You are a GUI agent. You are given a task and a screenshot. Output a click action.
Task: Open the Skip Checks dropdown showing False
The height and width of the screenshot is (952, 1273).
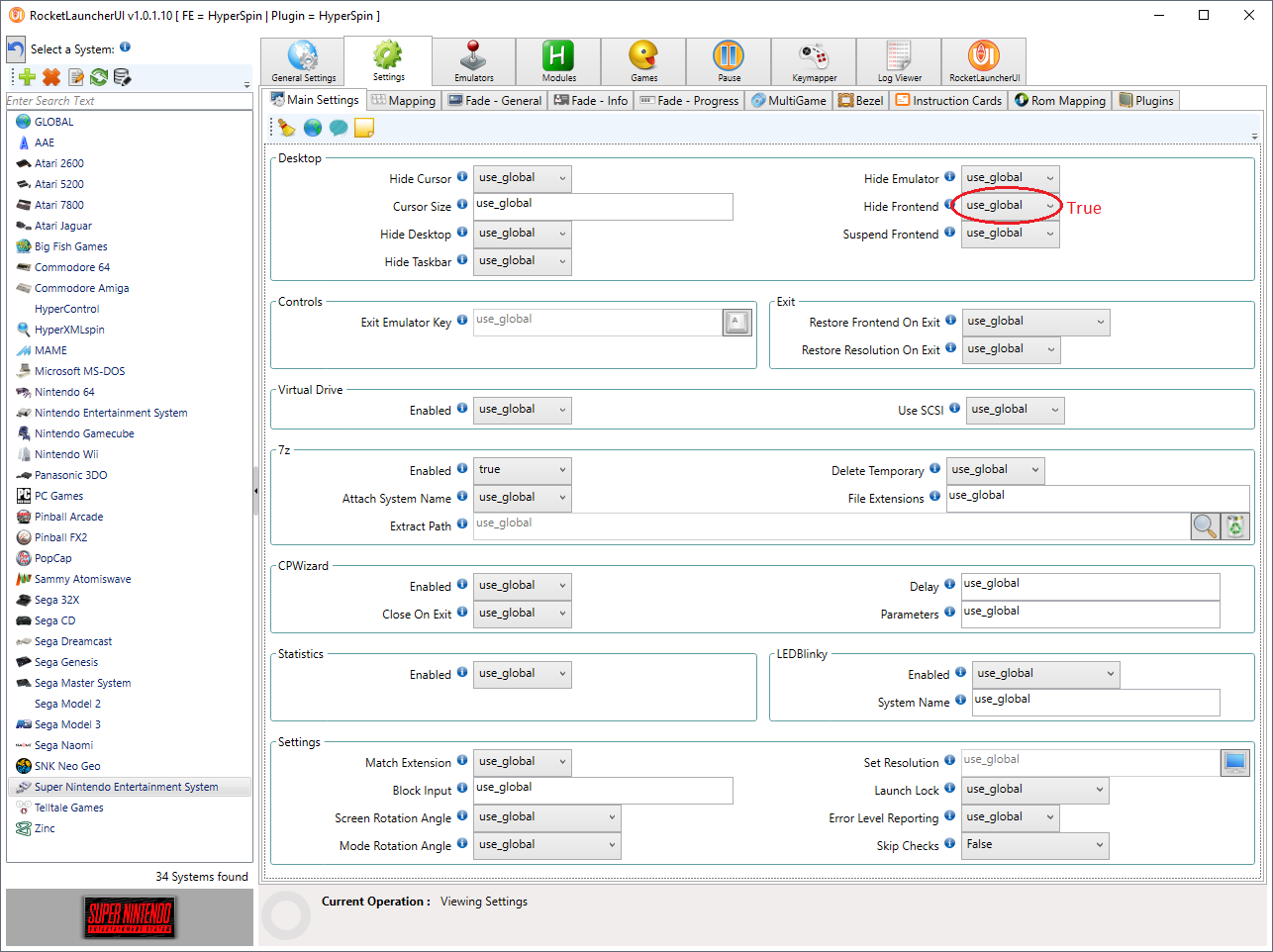[1035, 845]
